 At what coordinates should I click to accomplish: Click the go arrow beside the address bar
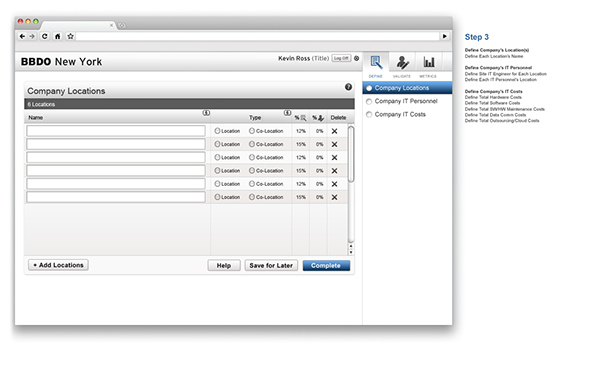click(x=445, y=36)
